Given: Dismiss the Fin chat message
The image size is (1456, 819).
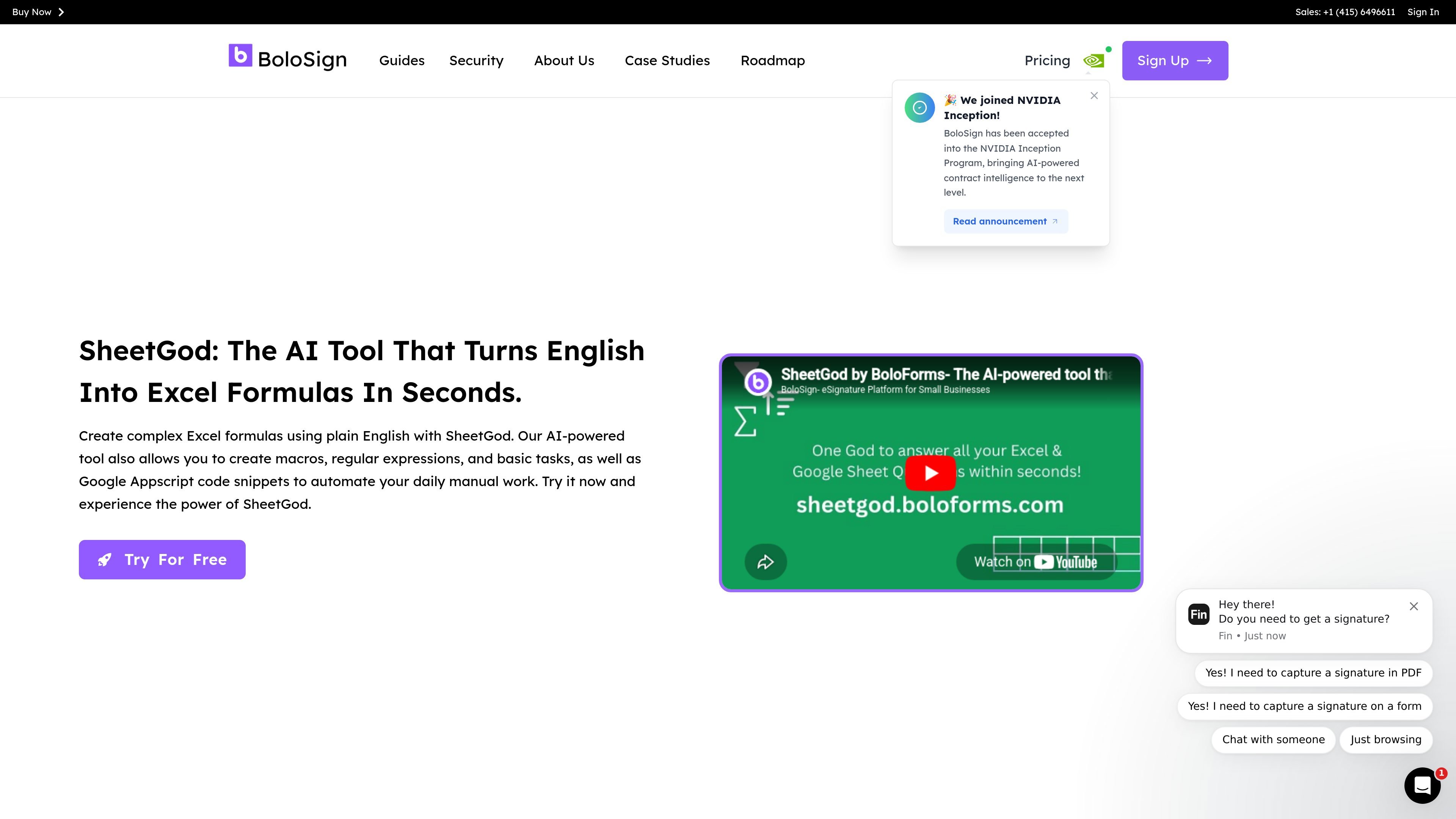Looking at the screenshot, I should click(1414, 606).
